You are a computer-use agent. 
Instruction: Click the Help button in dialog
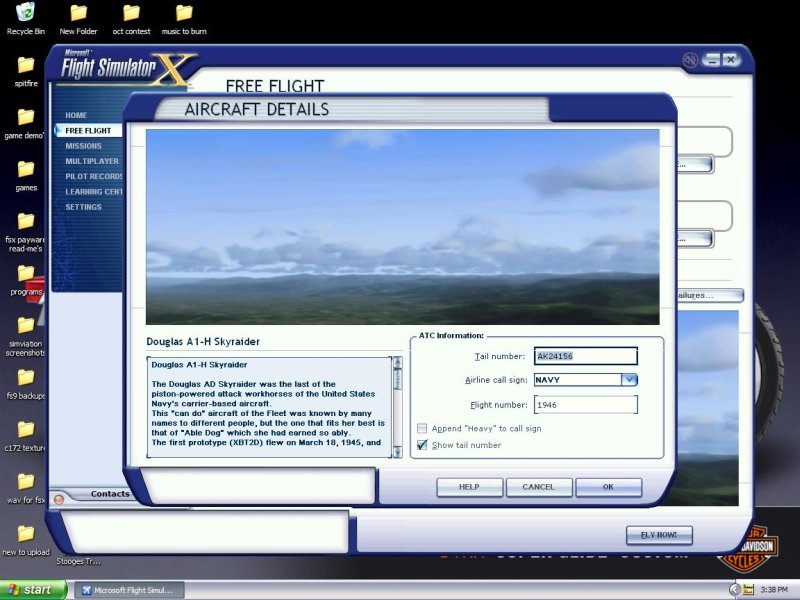pyautogui.click(x=469, y=487)
